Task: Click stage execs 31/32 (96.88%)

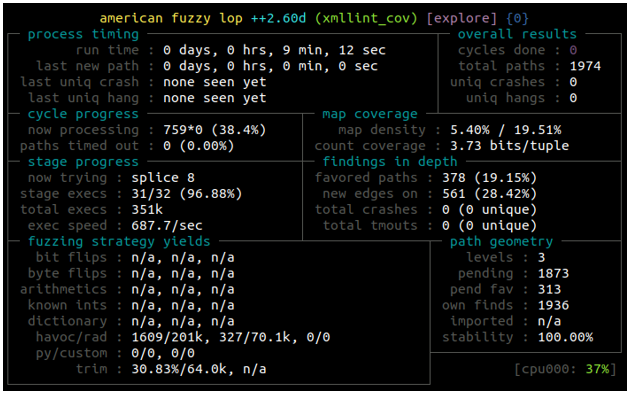Action: click(187, 194)
